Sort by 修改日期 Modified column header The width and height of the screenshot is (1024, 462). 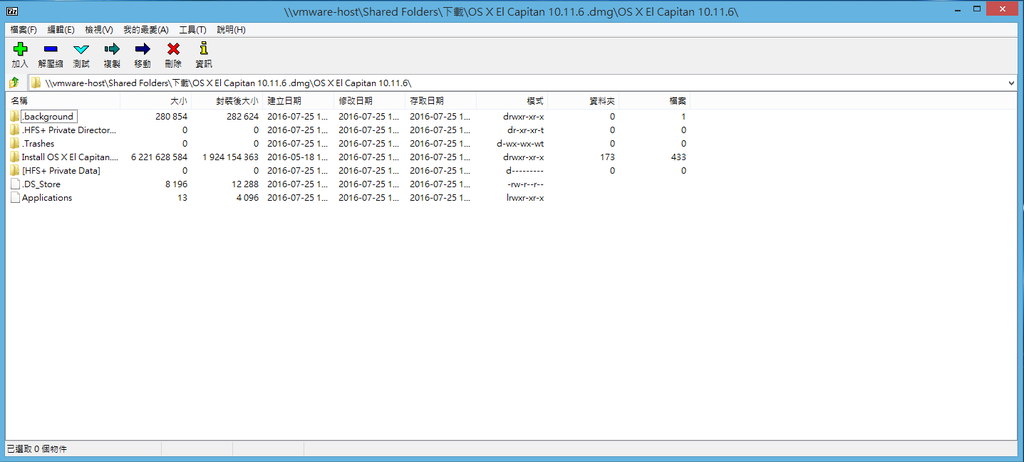pos(370,101)
